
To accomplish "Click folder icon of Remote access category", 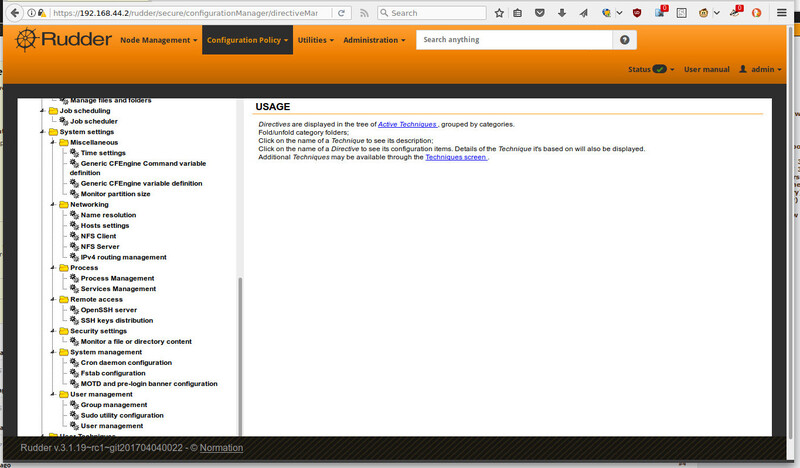I will click(x=64, y=299).
